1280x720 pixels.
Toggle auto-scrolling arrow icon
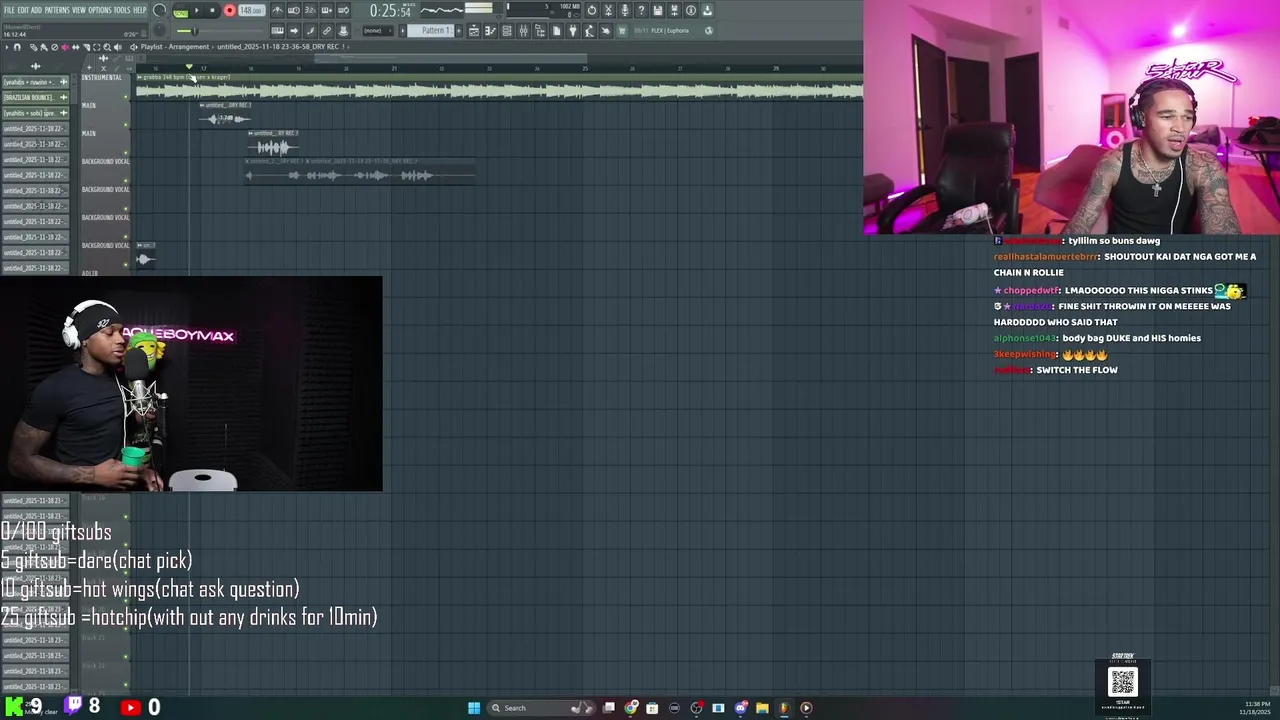coord(294,31)
